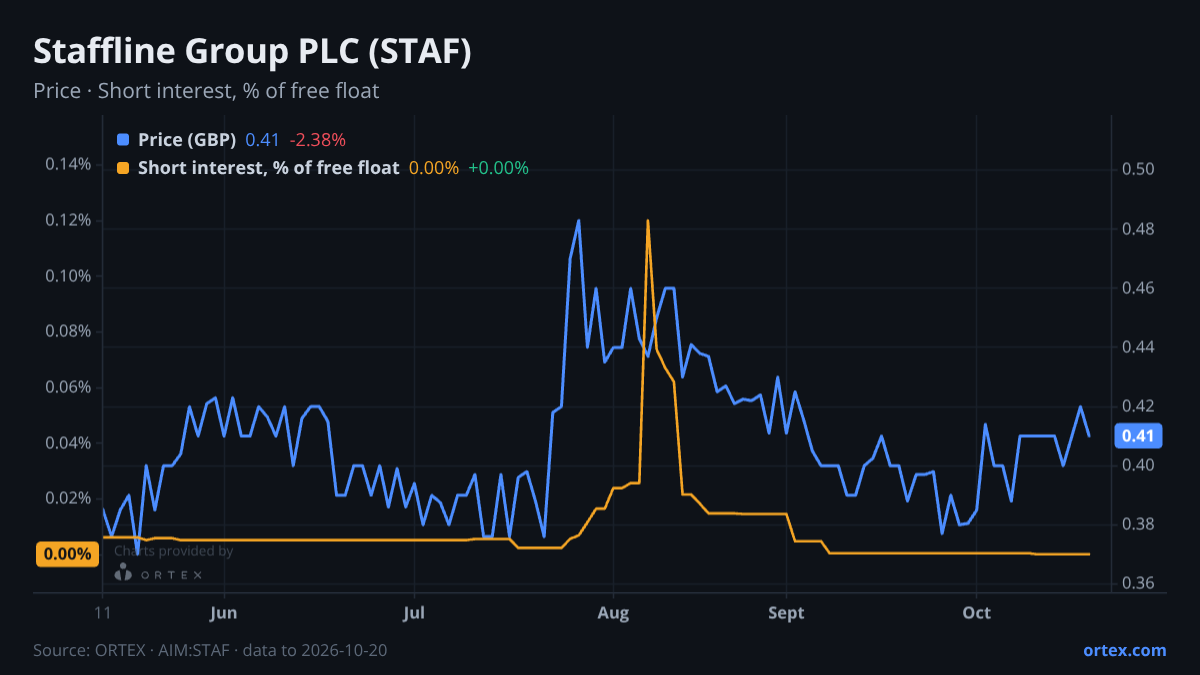1200x675 pixels.
Task: Click the 0.04% left axis label
Action: (68, 443)
